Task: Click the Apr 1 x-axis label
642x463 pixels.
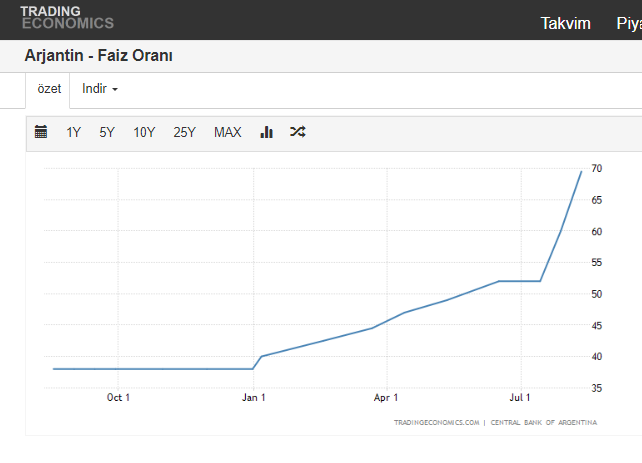Action: (x=386, y=397)
